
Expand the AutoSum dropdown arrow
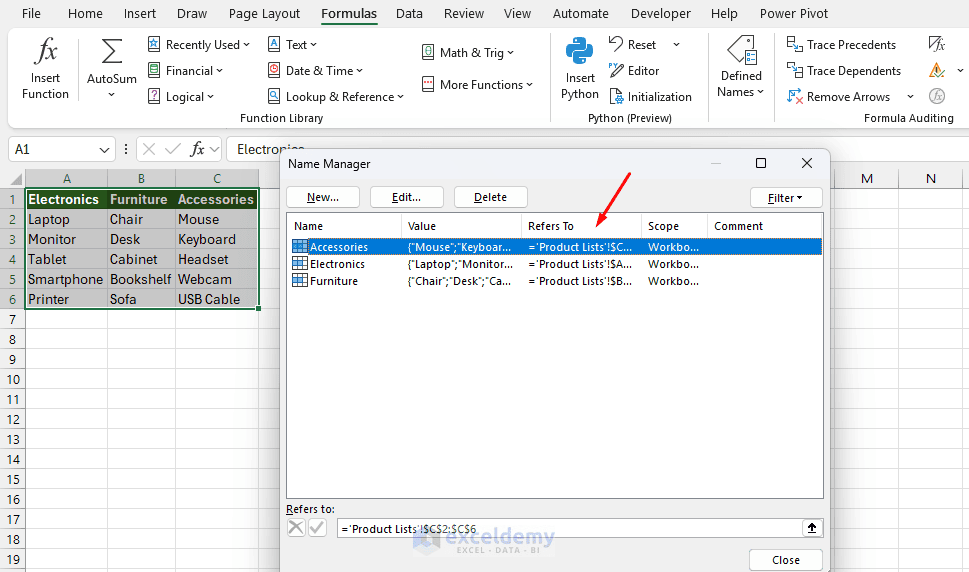pos(111,95)
